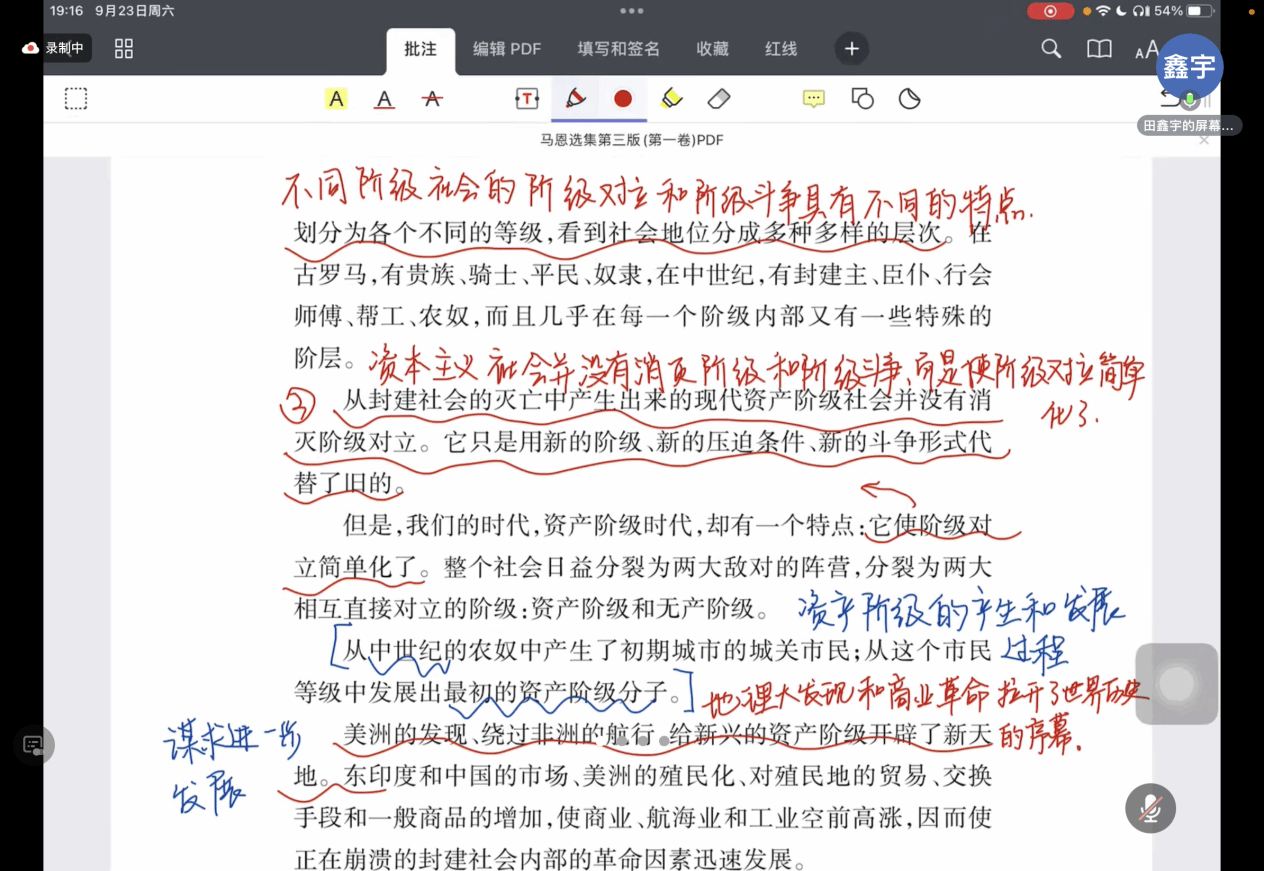Open the 收藏 tab
This screenshot has height=871, width=1264.
(x=712, y=49)
